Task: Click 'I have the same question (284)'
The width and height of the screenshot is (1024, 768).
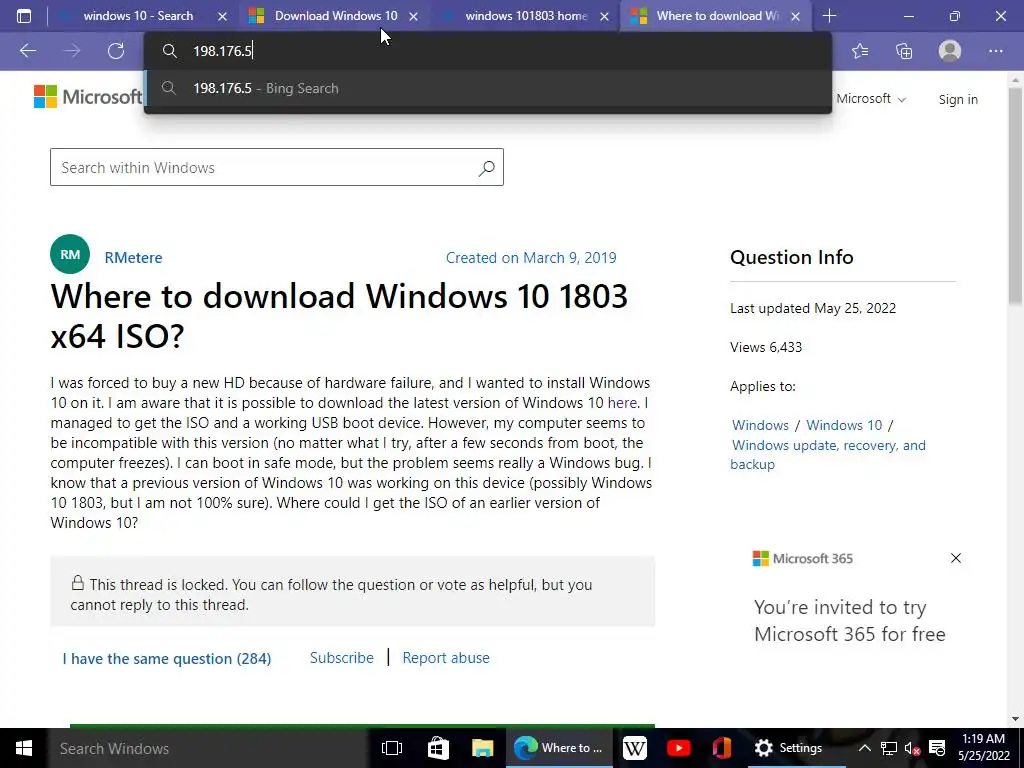Action: tap(167, 658)
